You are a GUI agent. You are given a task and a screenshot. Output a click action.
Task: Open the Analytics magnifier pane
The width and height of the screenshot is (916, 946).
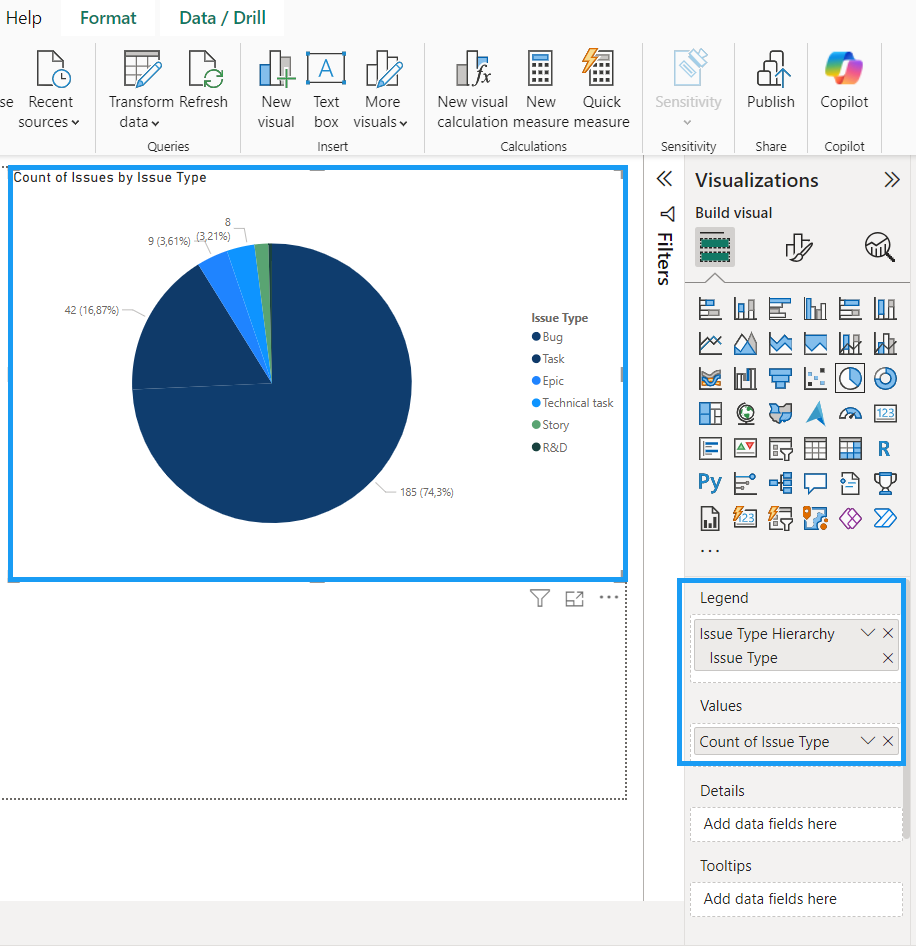click(x=879, y=246)
